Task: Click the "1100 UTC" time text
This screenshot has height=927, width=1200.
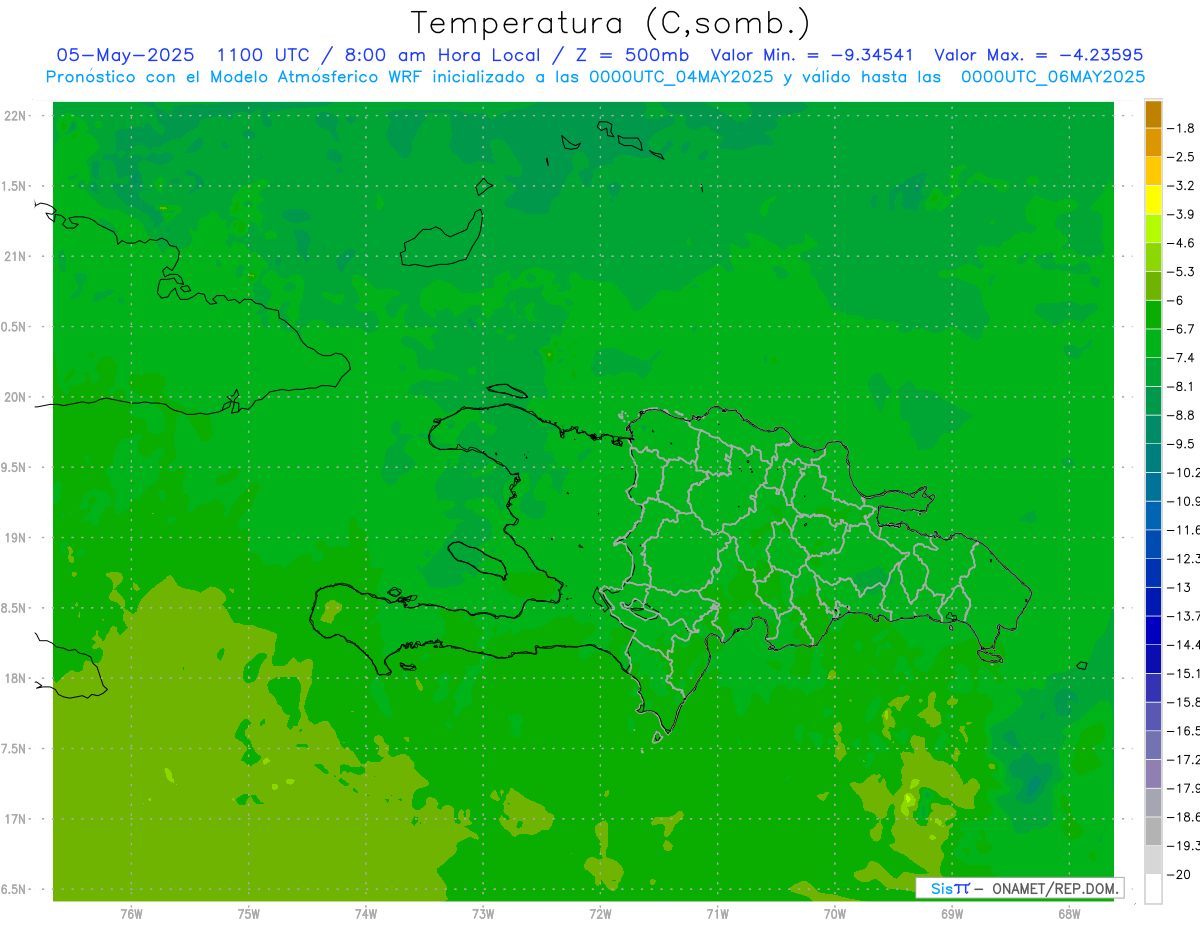Action: point(263,55)
